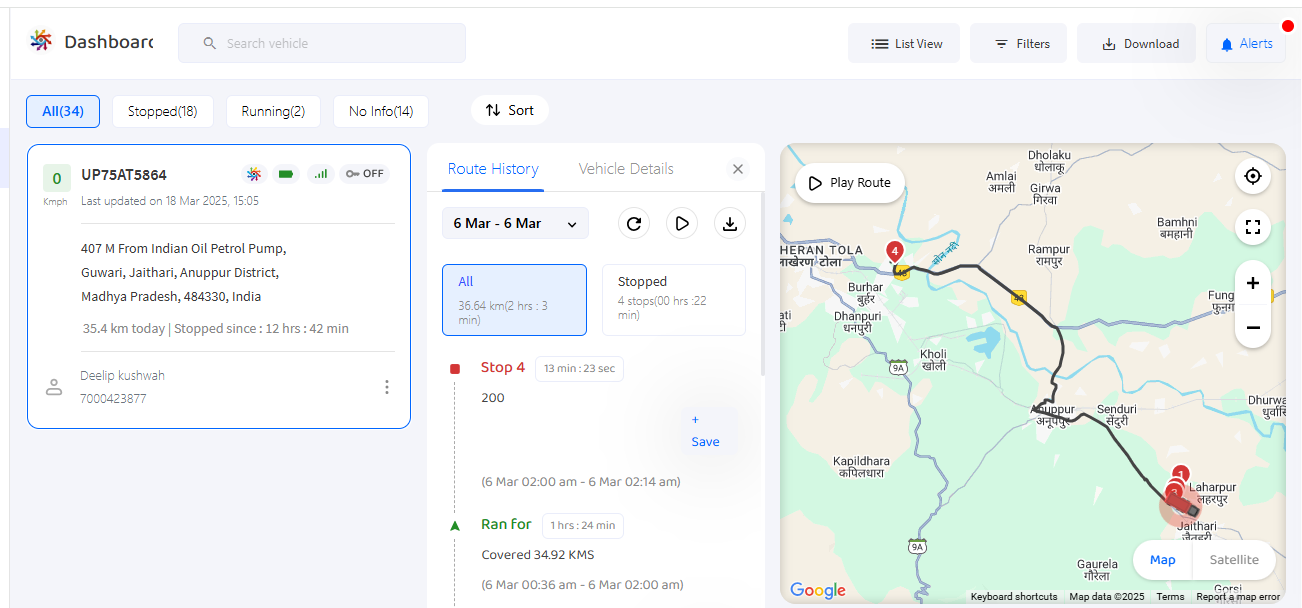Click the 0 Kmph speed badge

56,179
